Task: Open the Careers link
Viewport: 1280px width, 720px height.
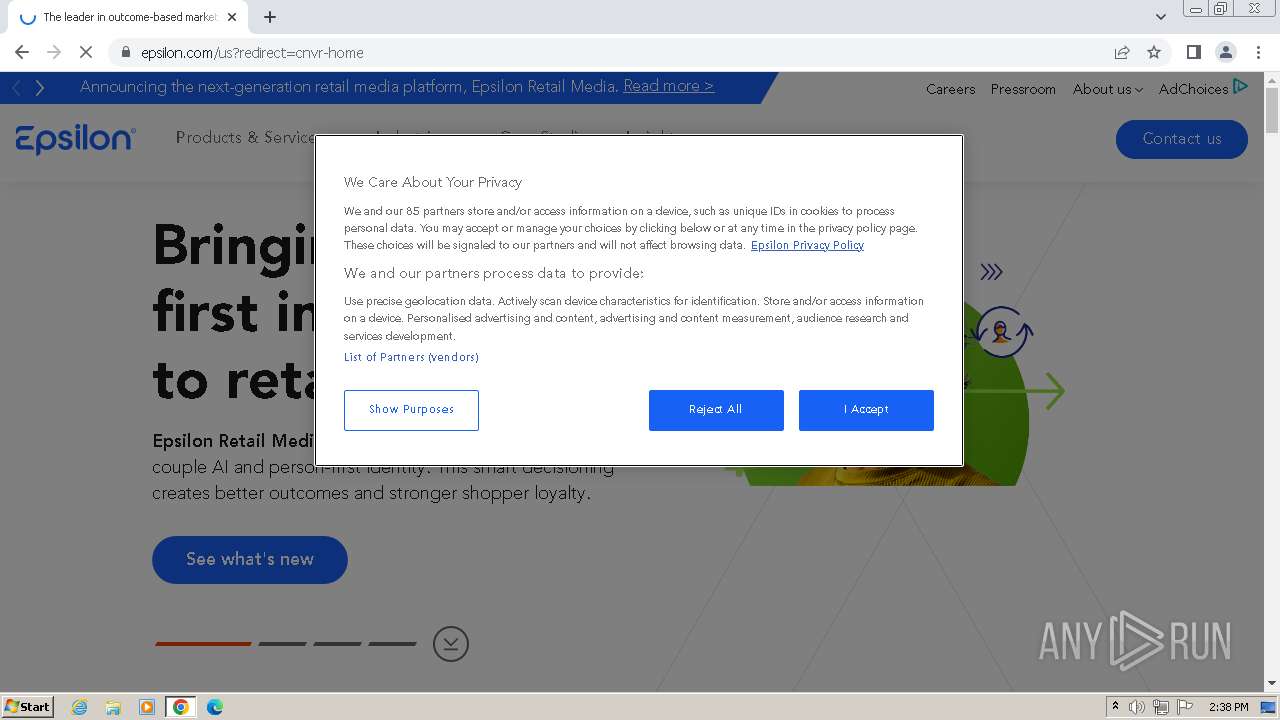Action: coord(950,89)
